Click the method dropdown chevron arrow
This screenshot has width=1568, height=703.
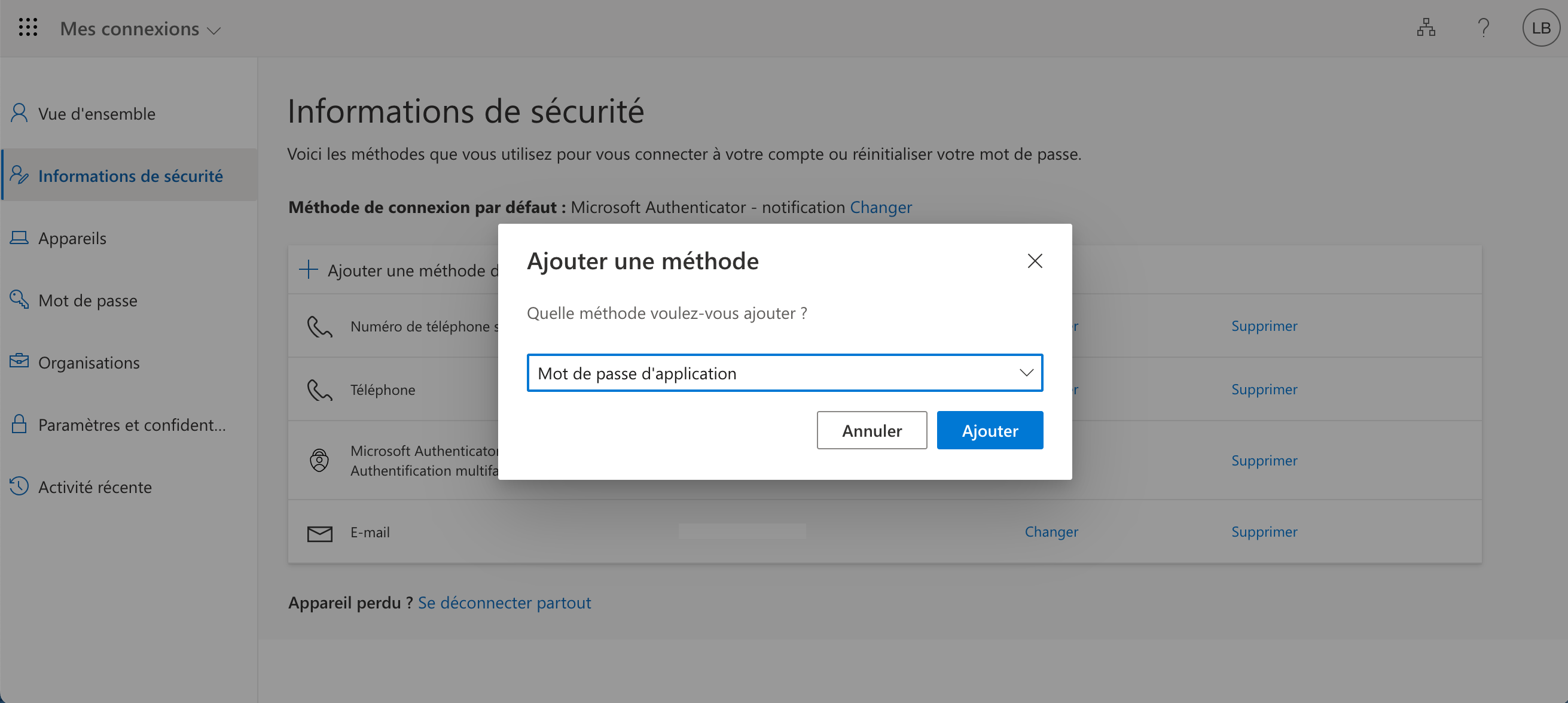[x=1026, y=373]
